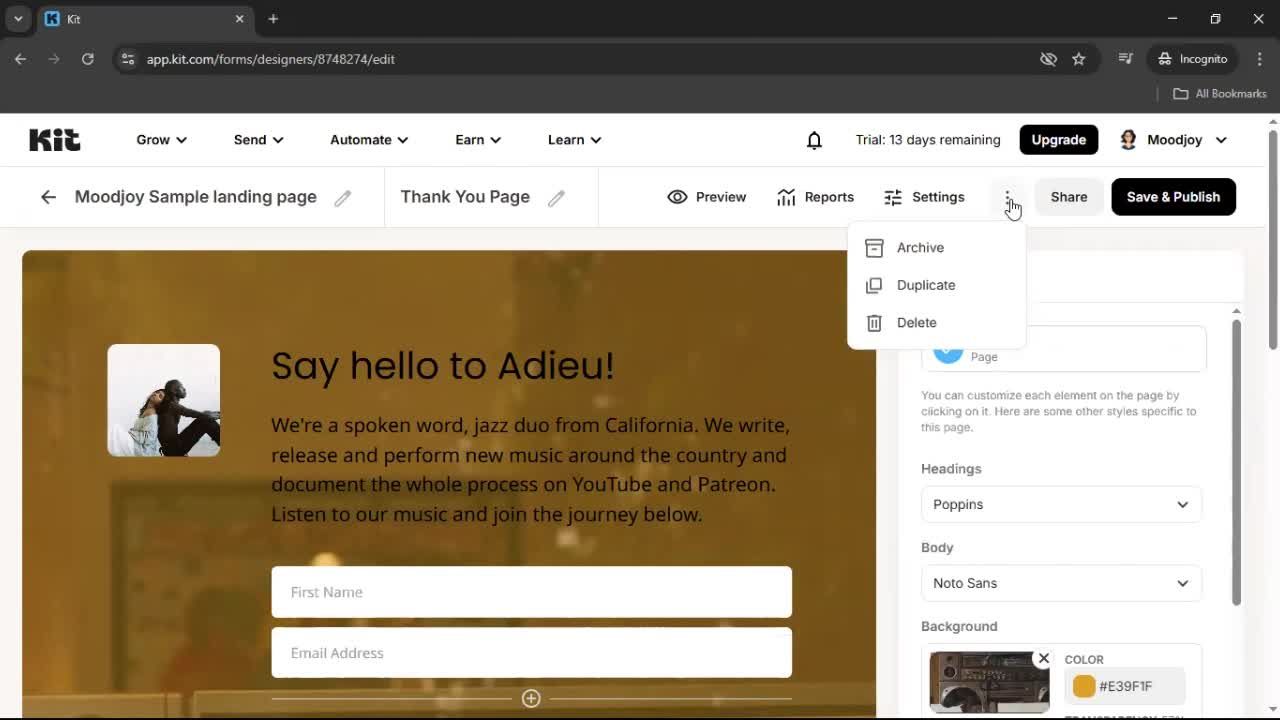Open the three-dot overflow menu icon
The height and width of the screenshot is (720, 1280).
[x=1008, y=197]
